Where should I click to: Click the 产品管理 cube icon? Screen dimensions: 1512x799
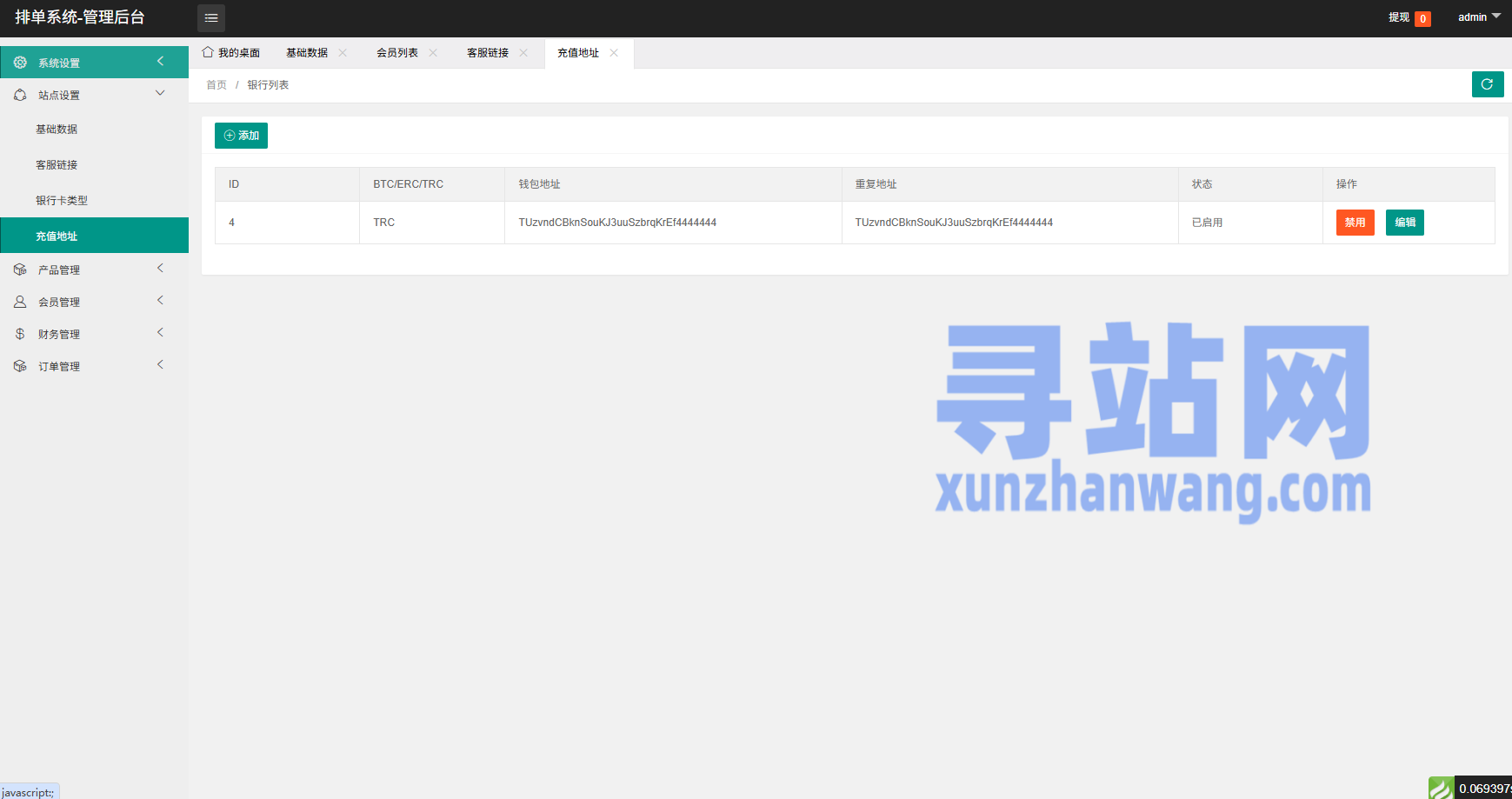(x=20, y=270)
